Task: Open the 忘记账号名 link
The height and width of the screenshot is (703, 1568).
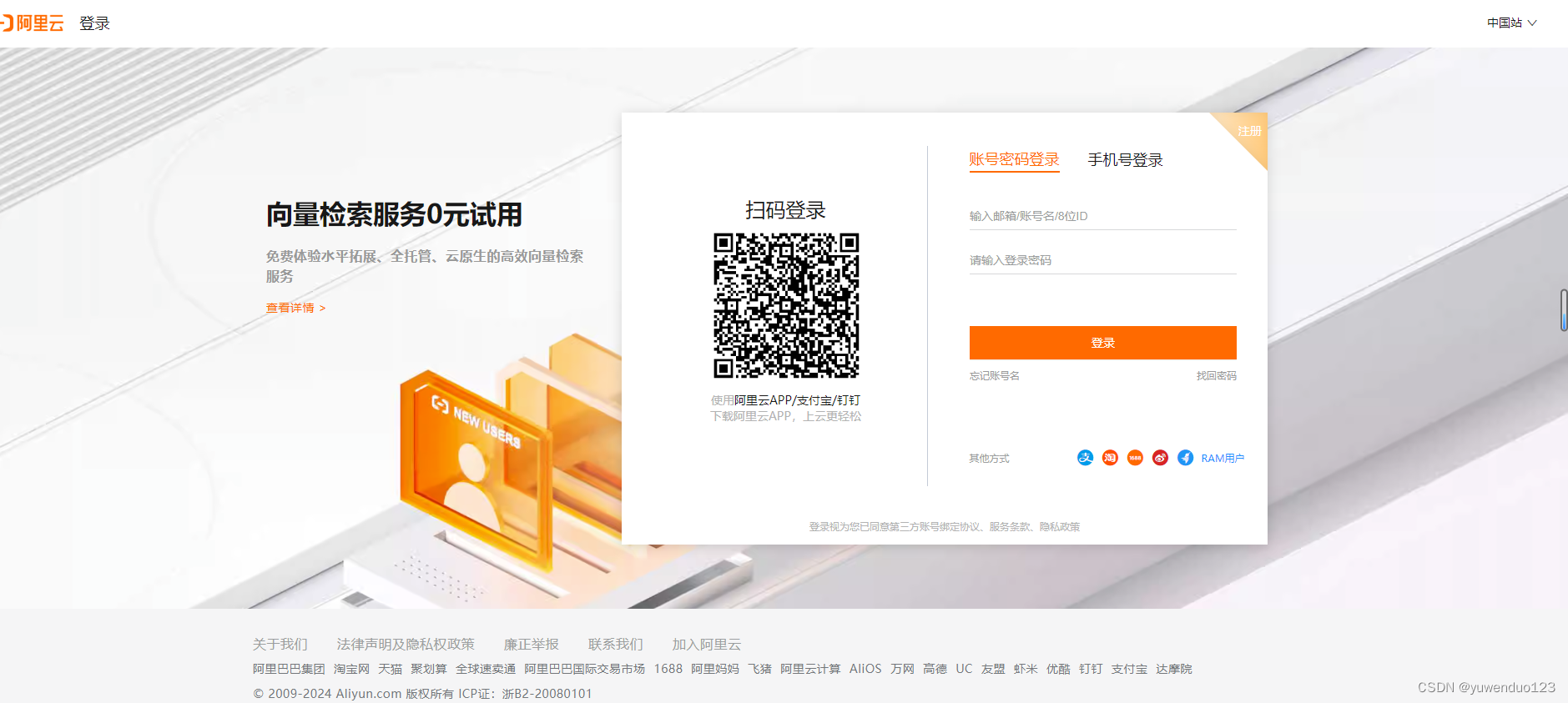Action: pos(994,376)
